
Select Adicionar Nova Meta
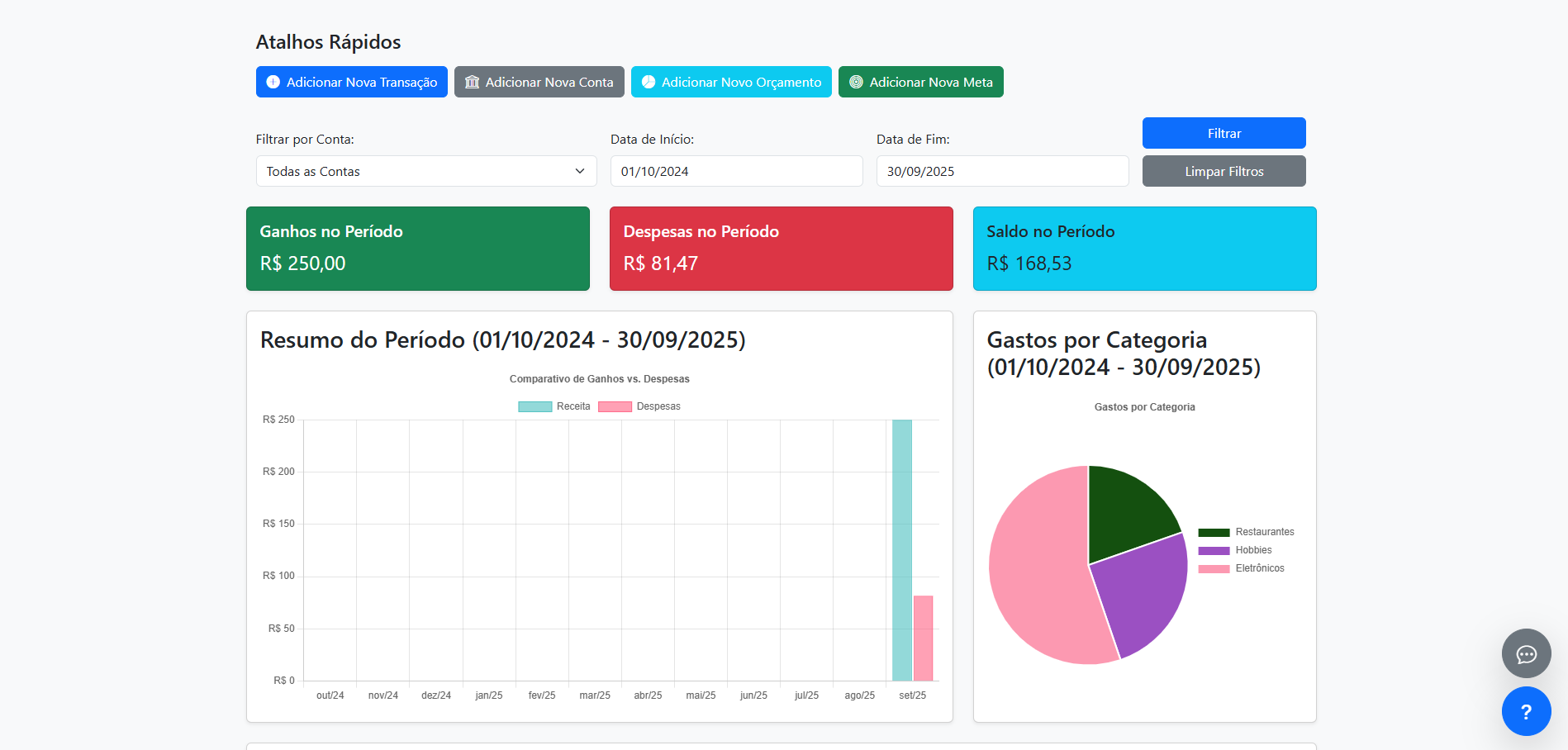[x=920, y=82]
